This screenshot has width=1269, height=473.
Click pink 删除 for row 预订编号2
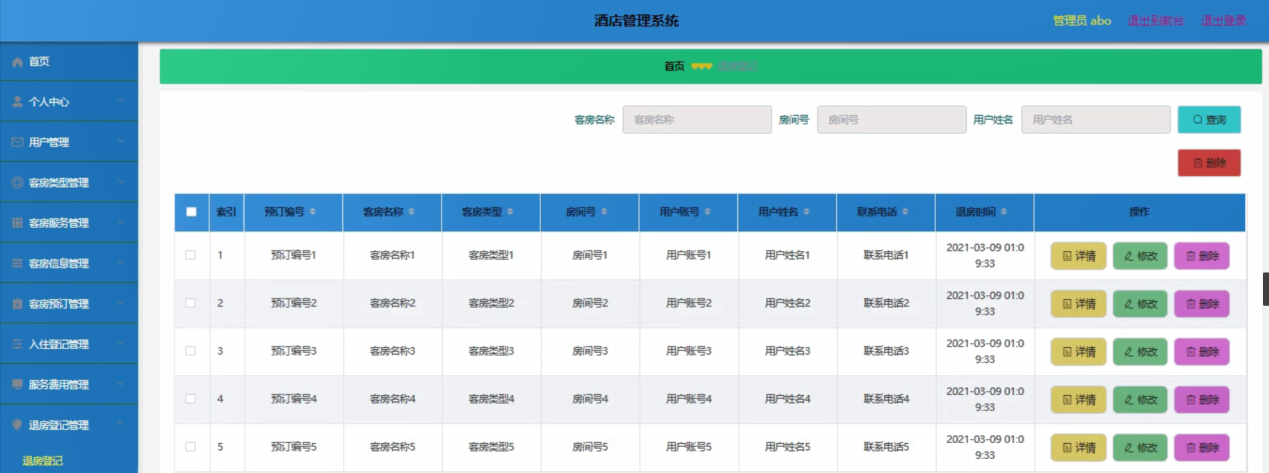(x=1202, y=304)
